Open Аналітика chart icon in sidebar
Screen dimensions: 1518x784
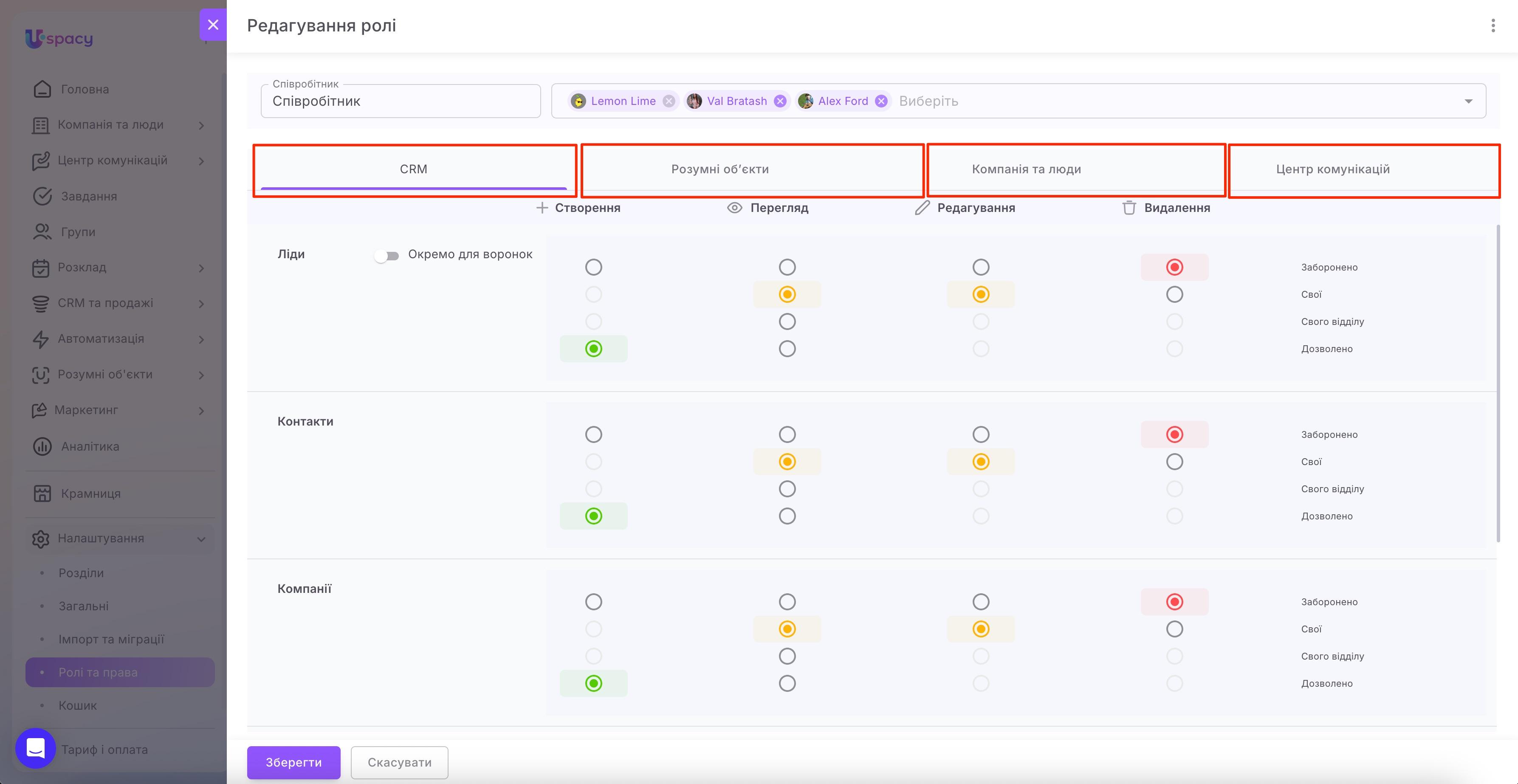point(42,446)
